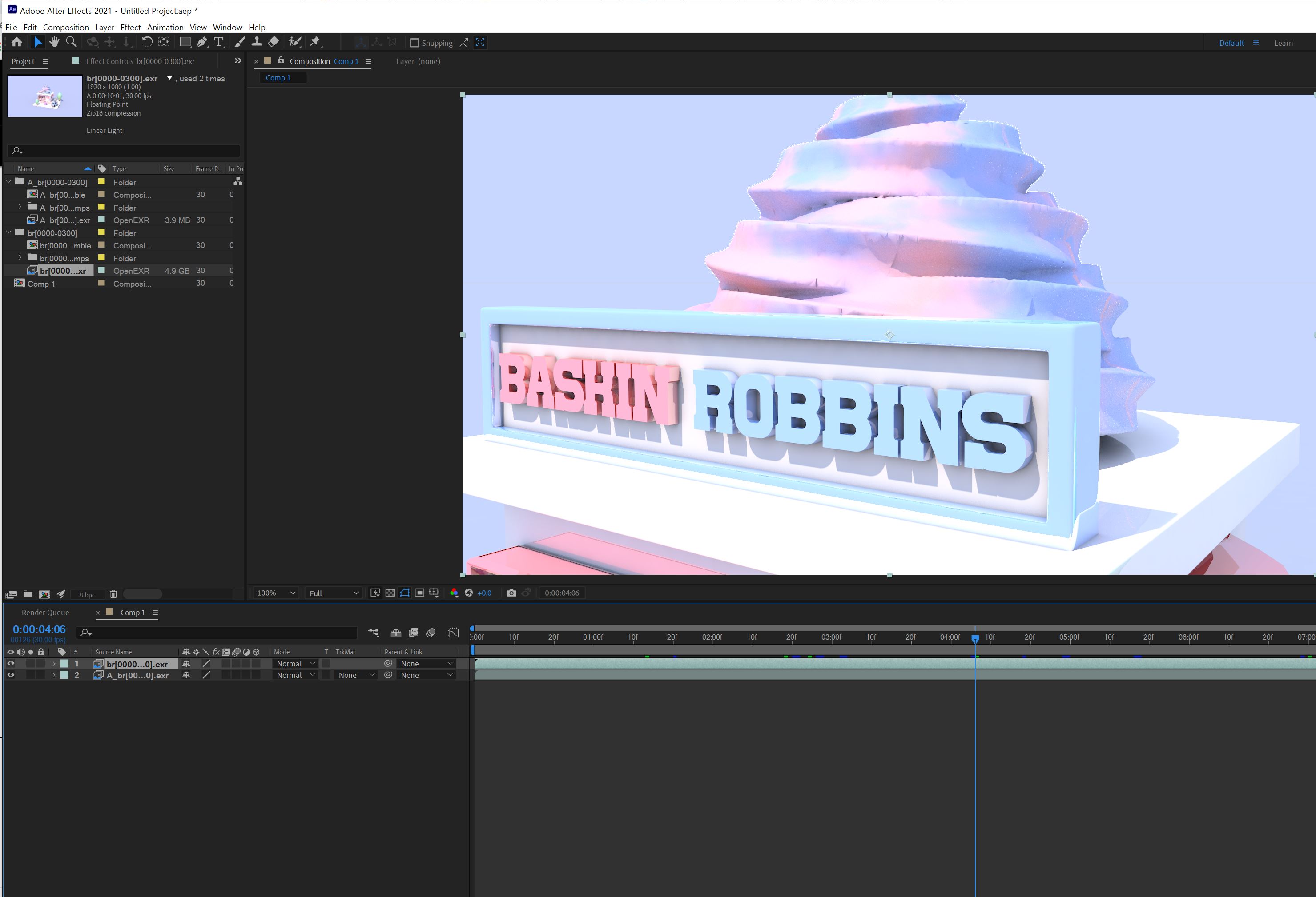Select the Roto Brush tool
The height and width of the screenshot is (897, 1316).
pyautogui.click(x=294, y=42)
